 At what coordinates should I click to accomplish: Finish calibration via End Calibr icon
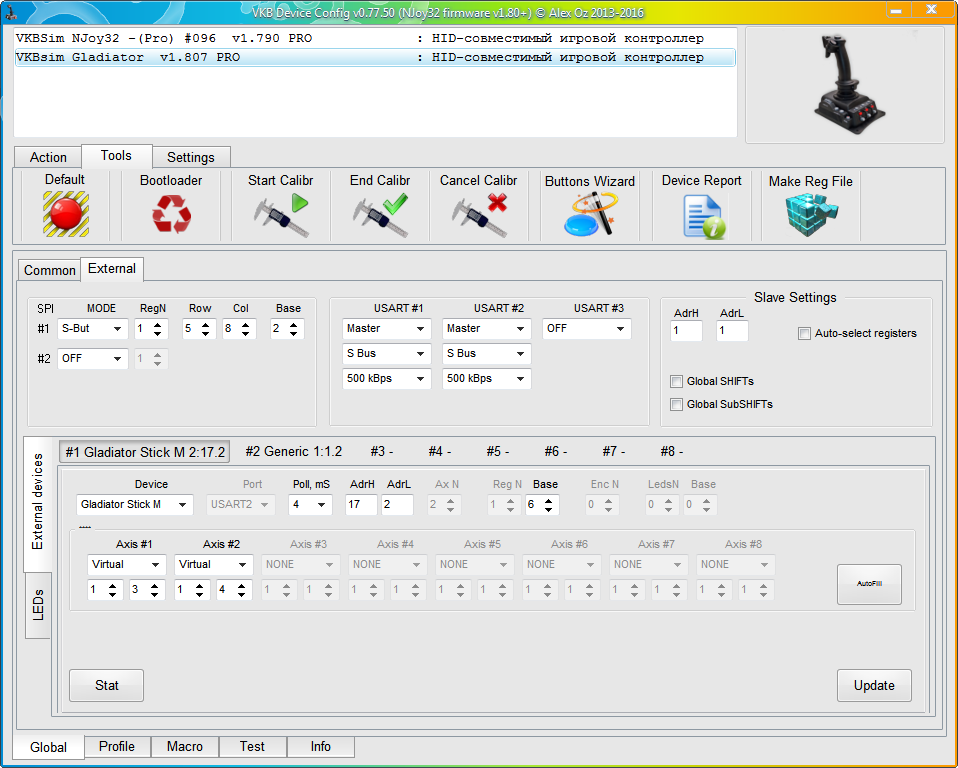(380, 214)
